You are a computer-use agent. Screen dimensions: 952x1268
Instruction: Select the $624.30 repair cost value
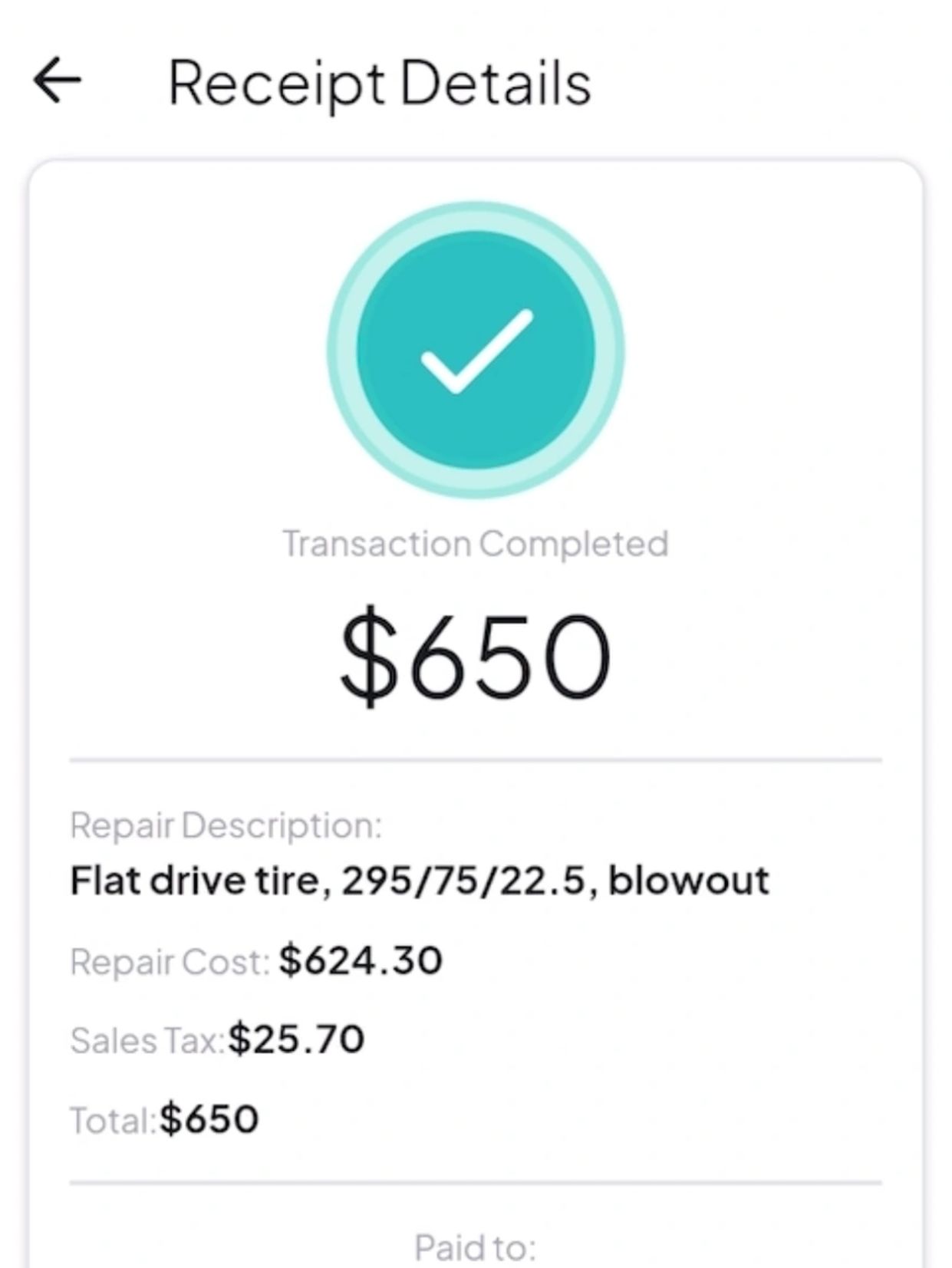361,960
